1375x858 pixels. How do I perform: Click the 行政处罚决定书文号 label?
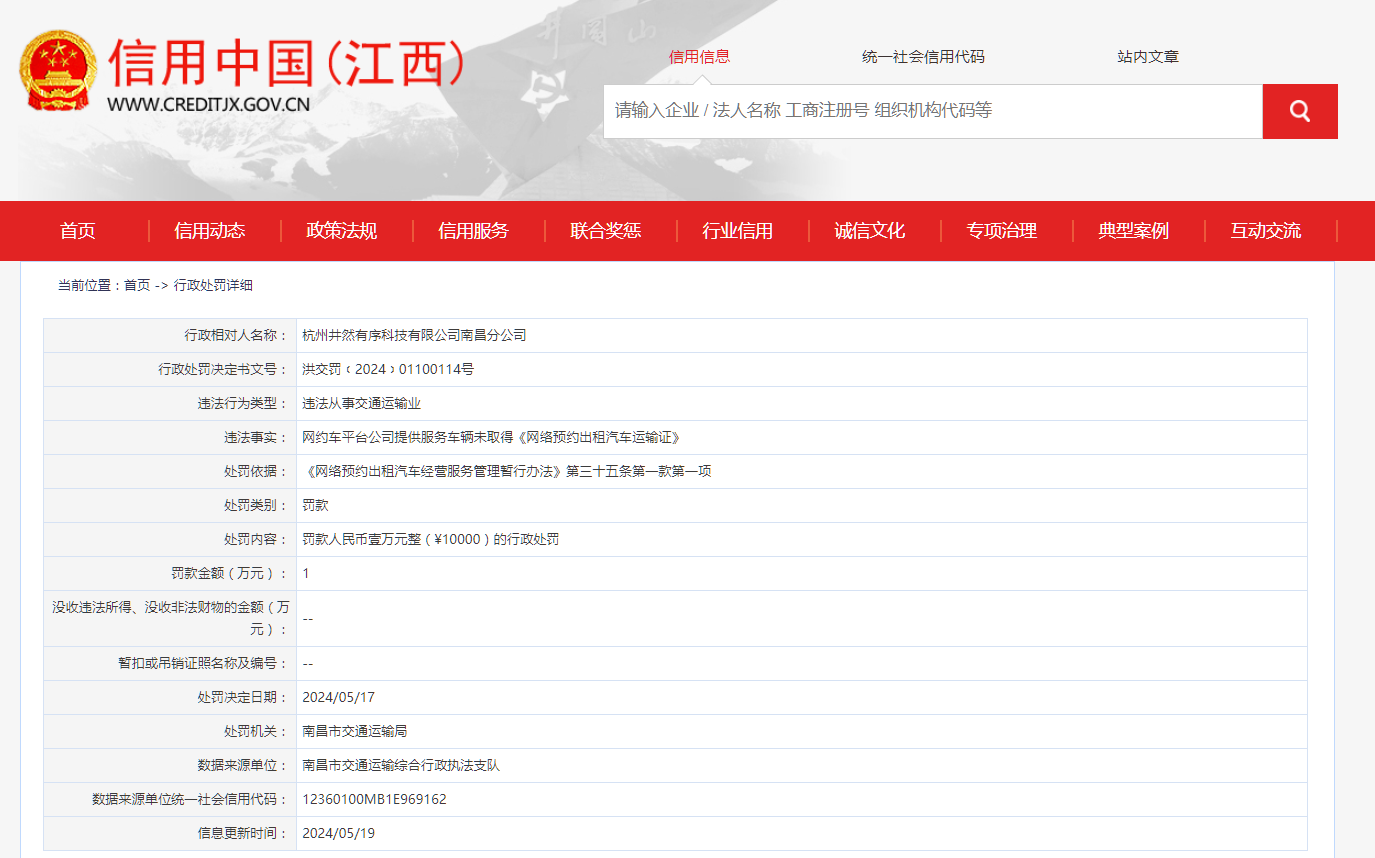223,369
